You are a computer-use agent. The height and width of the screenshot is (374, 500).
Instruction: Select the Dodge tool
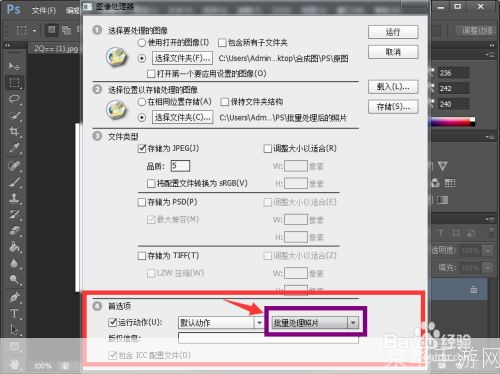[14, 279]
